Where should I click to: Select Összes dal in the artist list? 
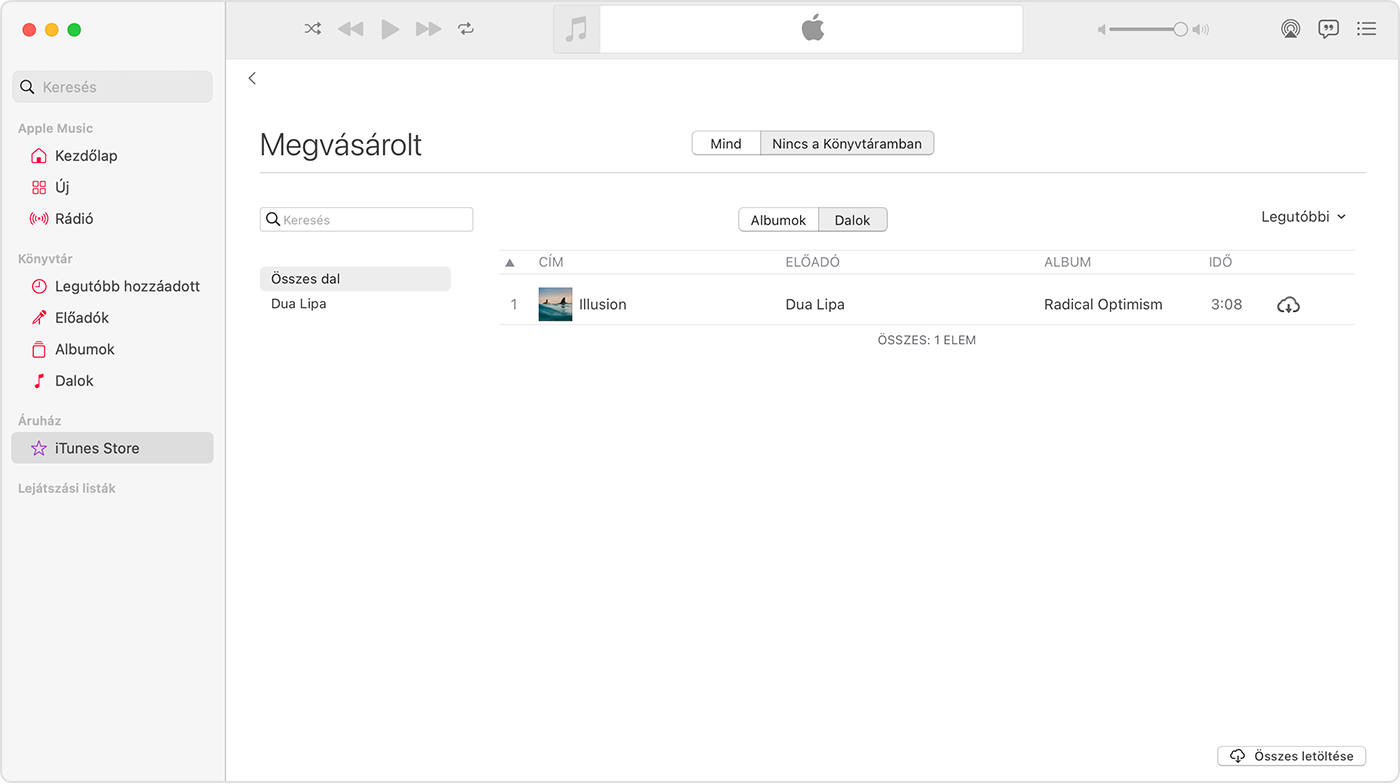(x=355, y=279)
